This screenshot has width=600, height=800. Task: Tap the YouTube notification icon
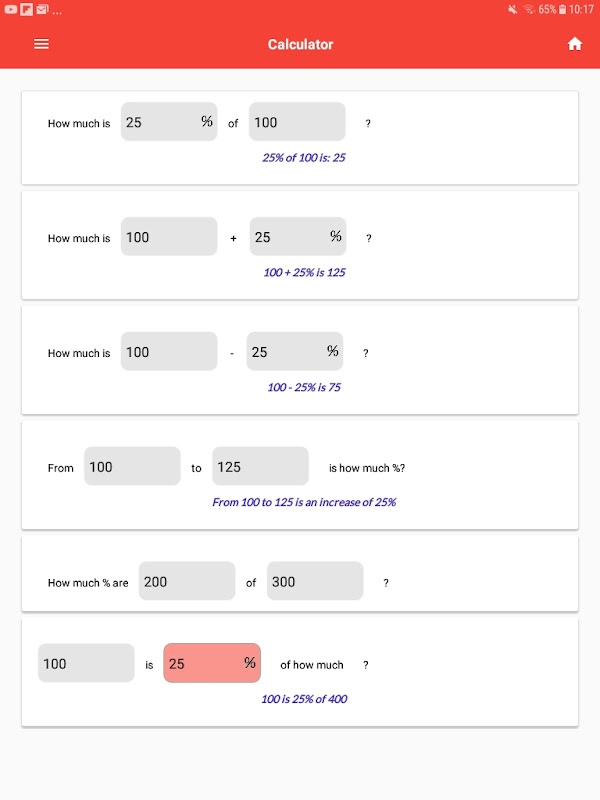click(10, 9)
